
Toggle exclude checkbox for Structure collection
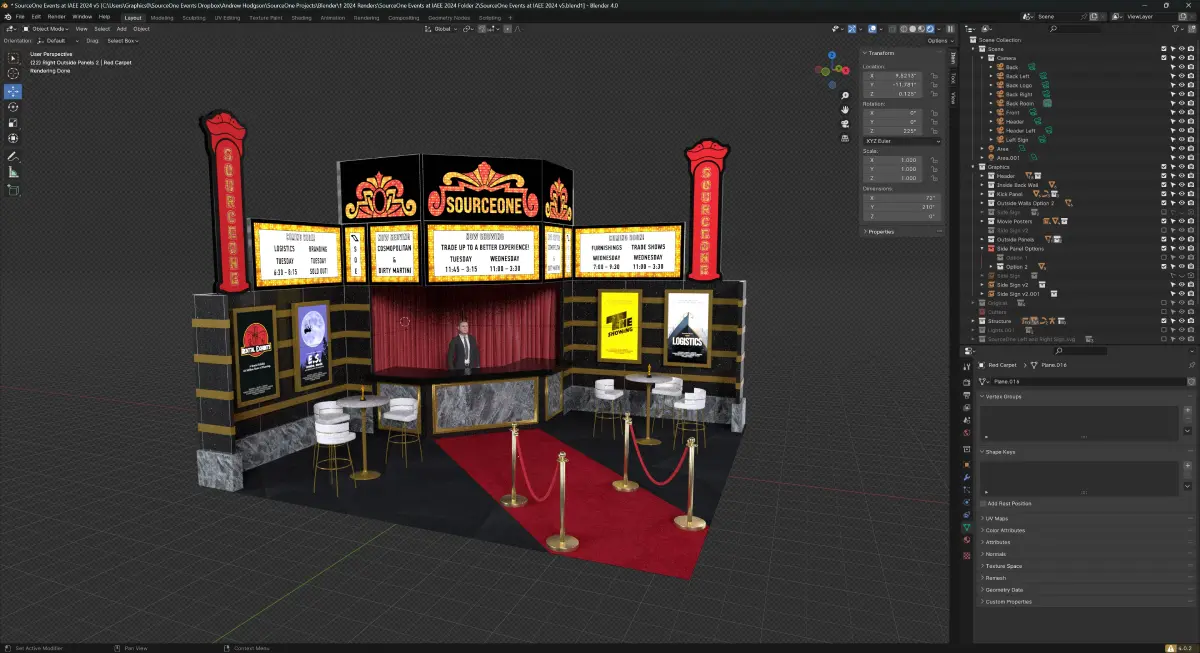(1163, 320)
